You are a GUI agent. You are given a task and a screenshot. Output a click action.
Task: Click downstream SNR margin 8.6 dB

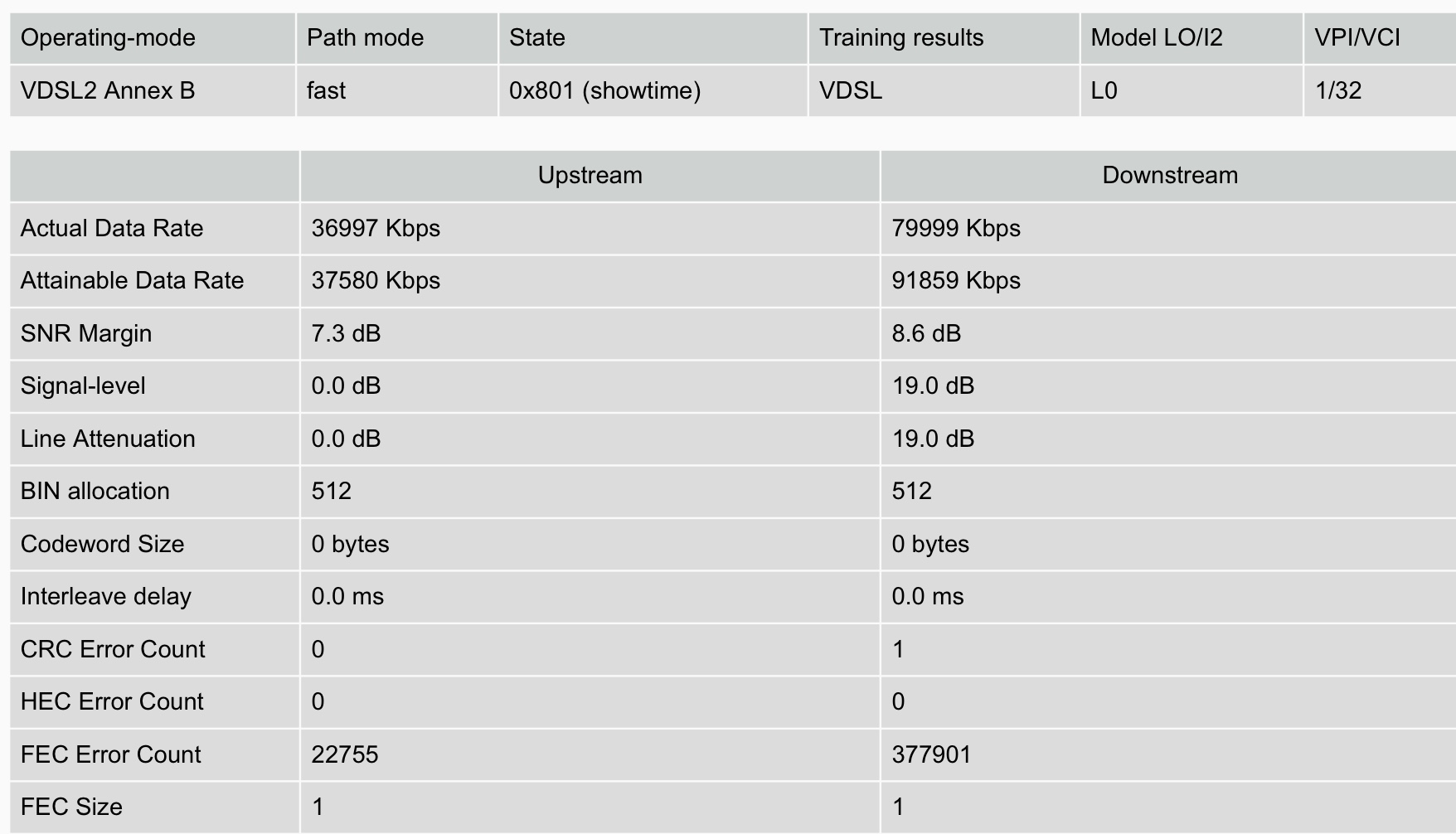click(926, 333)
